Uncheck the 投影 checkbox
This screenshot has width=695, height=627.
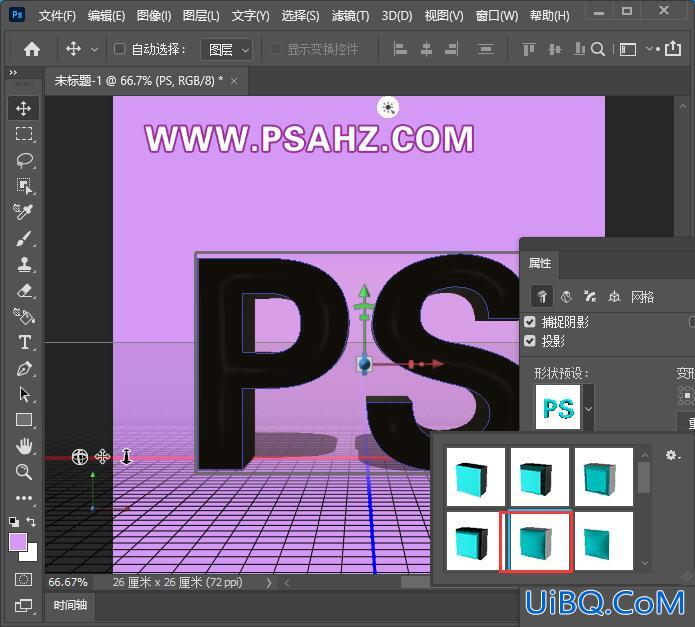530,341
